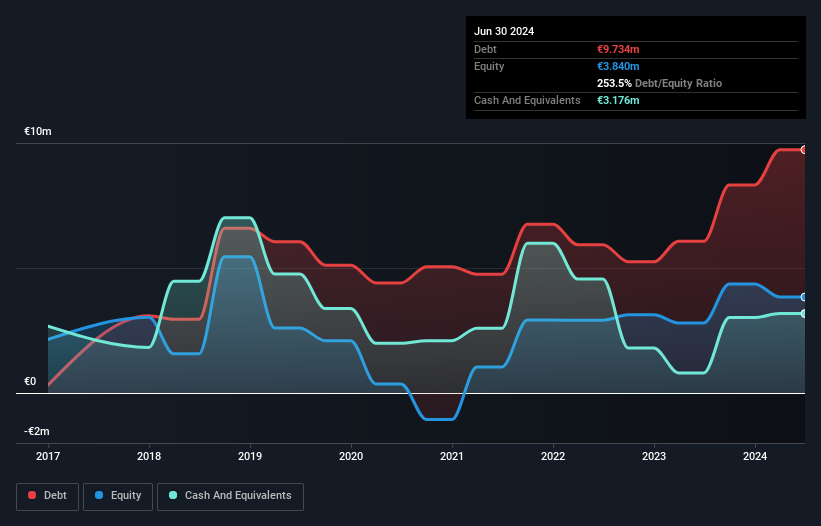Viewport: 821px width, 526px height.
Task: Toggle the Equity legend button
Action: 118,496
